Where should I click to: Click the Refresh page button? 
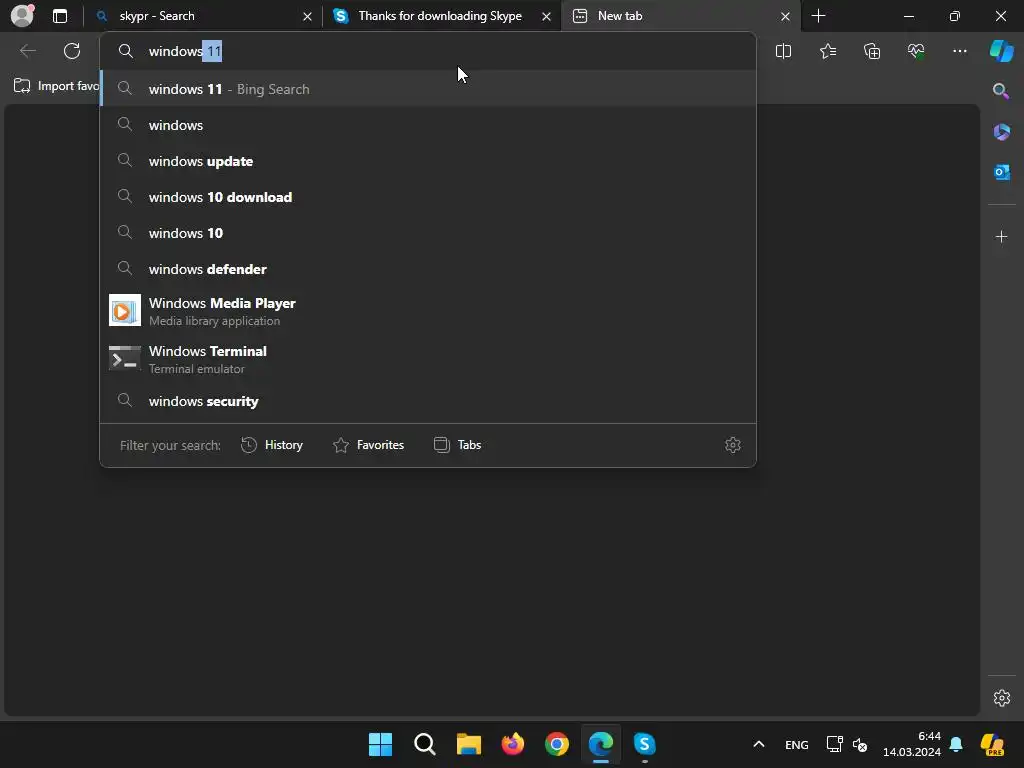[x=72, y=51]
